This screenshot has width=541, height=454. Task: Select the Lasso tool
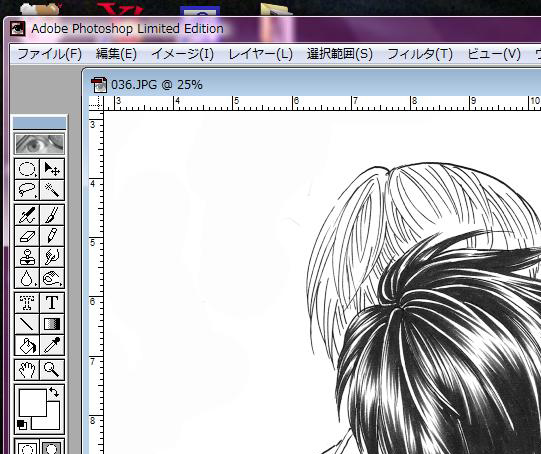[27, 190]
